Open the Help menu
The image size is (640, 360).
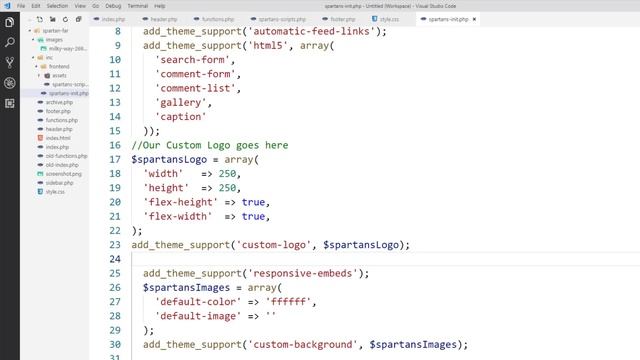pos(160,6)
